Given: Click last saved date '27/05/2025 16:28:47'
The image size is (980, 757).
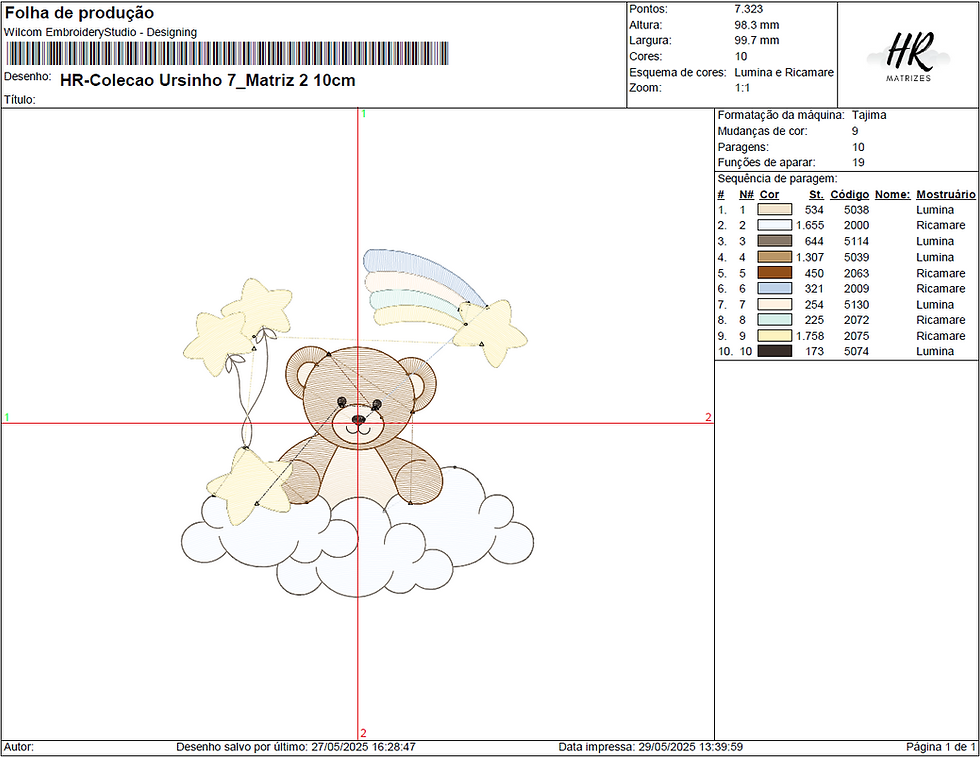Looking at the screenshot, I should point(364,747).
